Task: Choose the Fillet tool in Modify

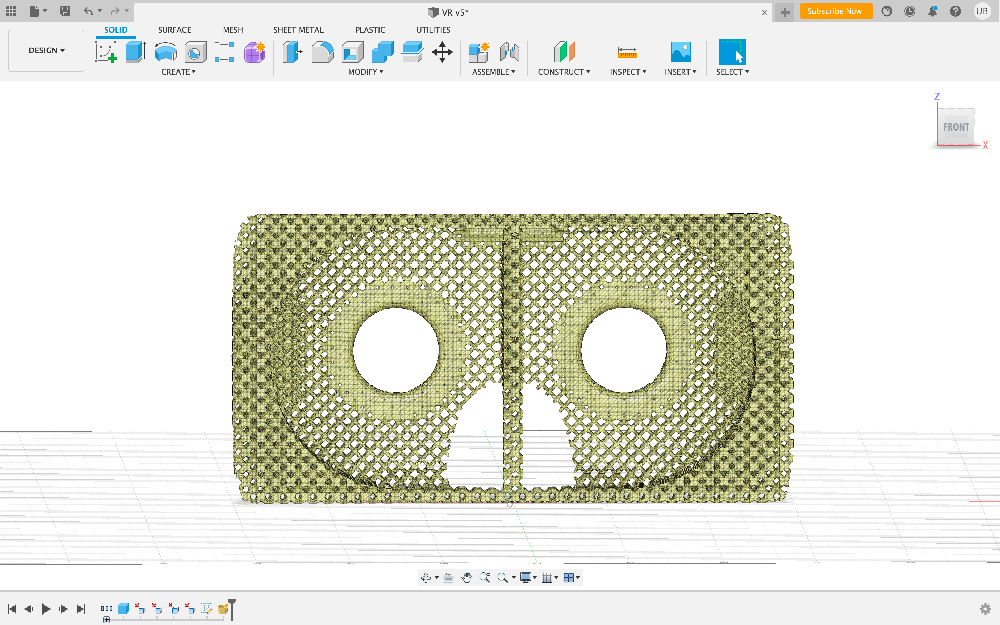Action: (x=322, y=52)
